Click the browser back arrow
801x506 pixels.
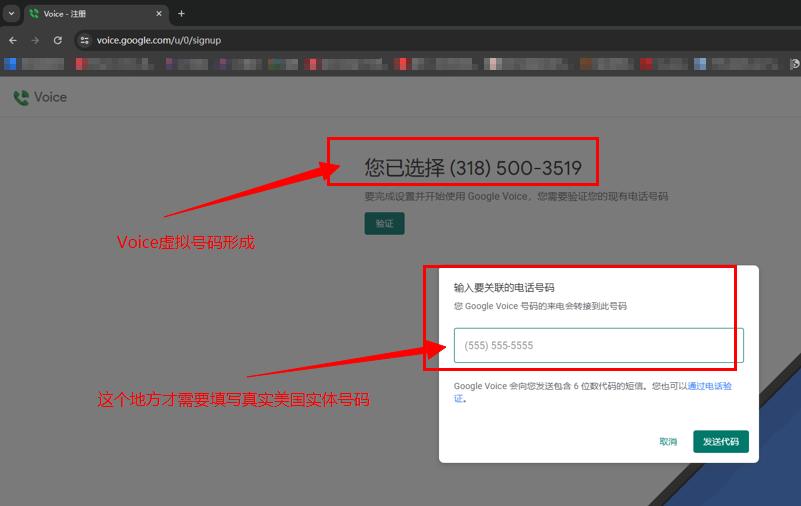click(x=13, y=40)
